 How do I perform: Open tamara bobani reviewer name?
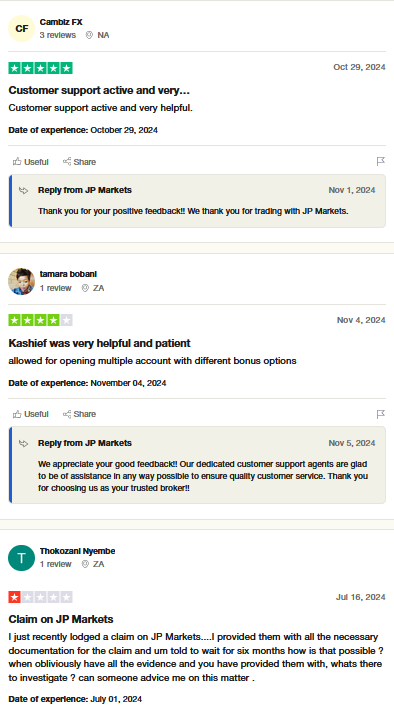click(68, 274)
